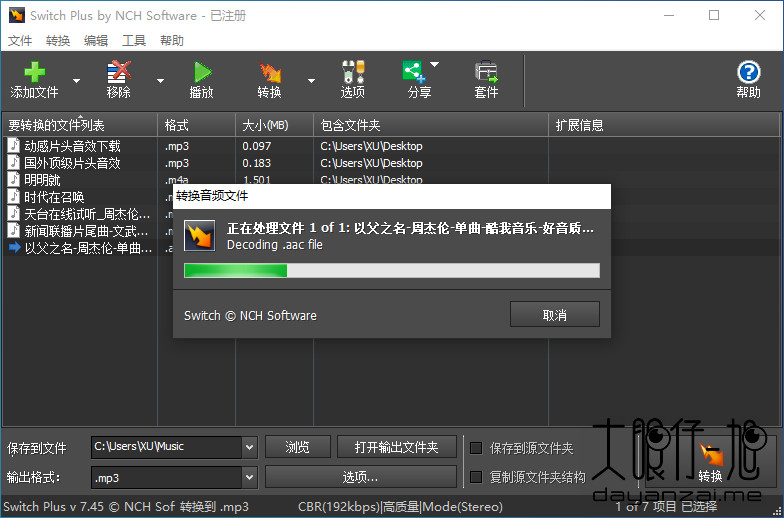
Task: Click the bottom 选项... encoder button
Action: (360, 476)
